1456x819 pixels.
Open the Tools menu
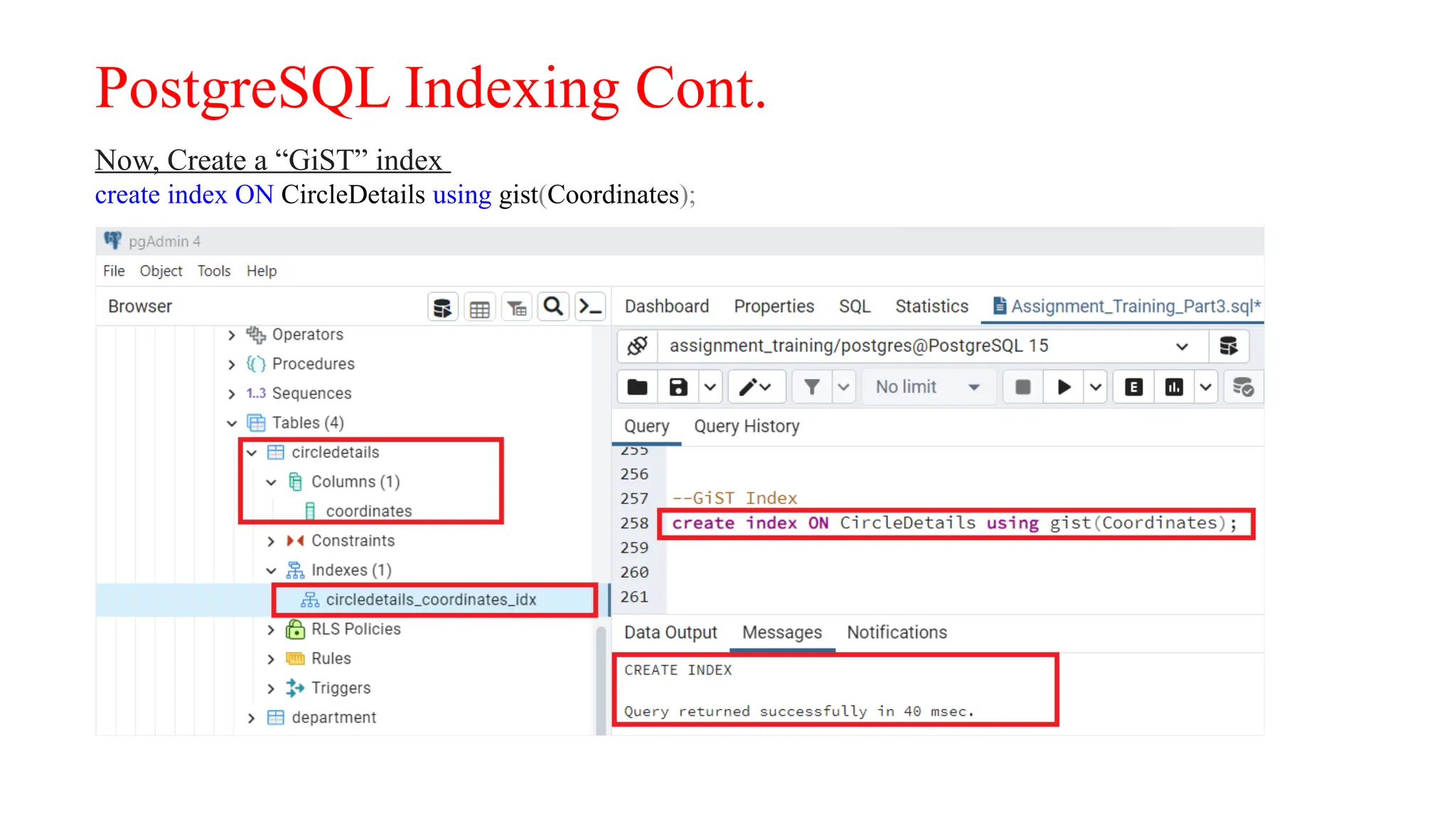tap(214, 271)
